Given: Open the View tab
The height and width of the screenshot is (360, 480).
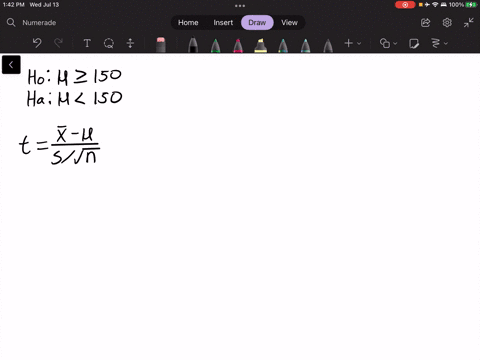Looking at the screenshot, I should coord(289,23).
